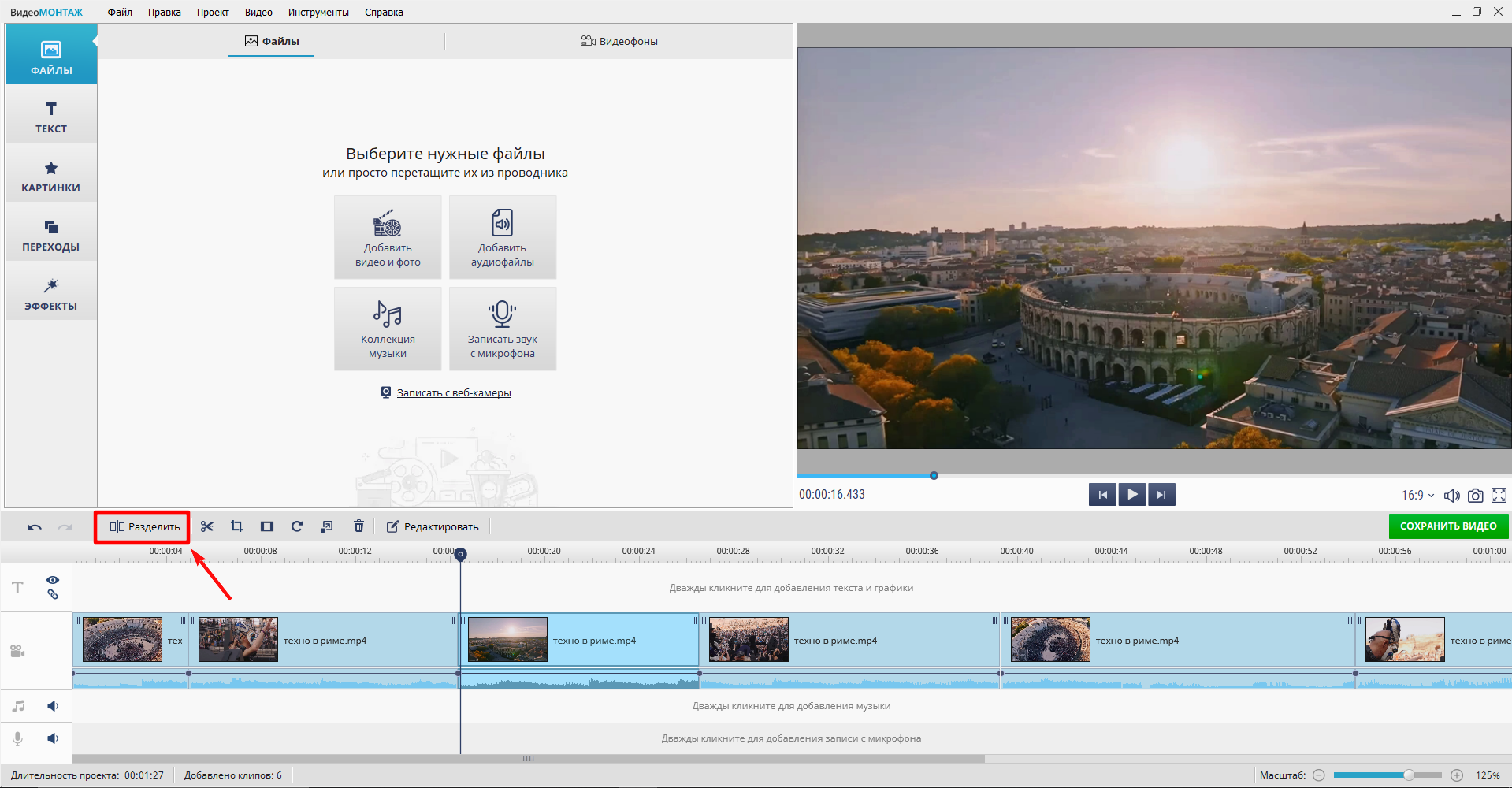Expand the 16:9 aspect ratio dropdown
Image resolution: width=1512 pixels, height=788 pixels.
click(1417, 496)
